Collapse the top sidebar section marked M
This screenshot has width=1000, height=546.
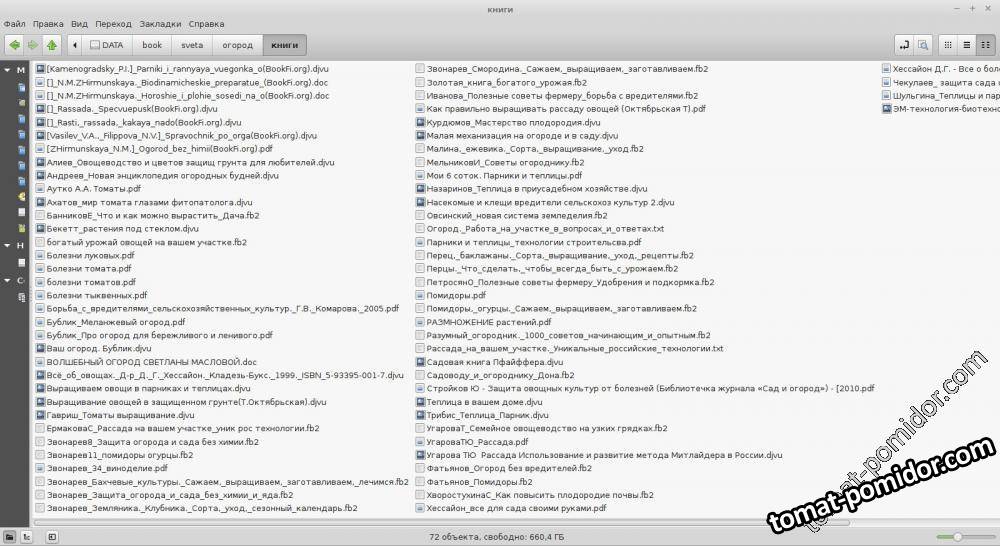(x=6, y=70)
